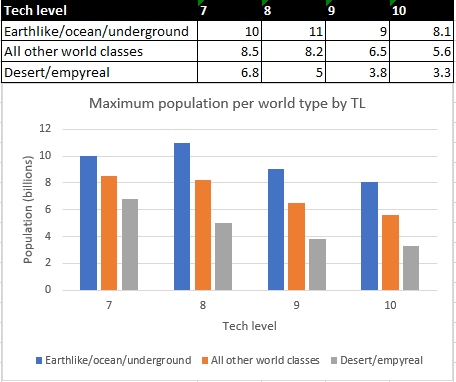Select the Tech level horizontal axis title

(250, 326)
